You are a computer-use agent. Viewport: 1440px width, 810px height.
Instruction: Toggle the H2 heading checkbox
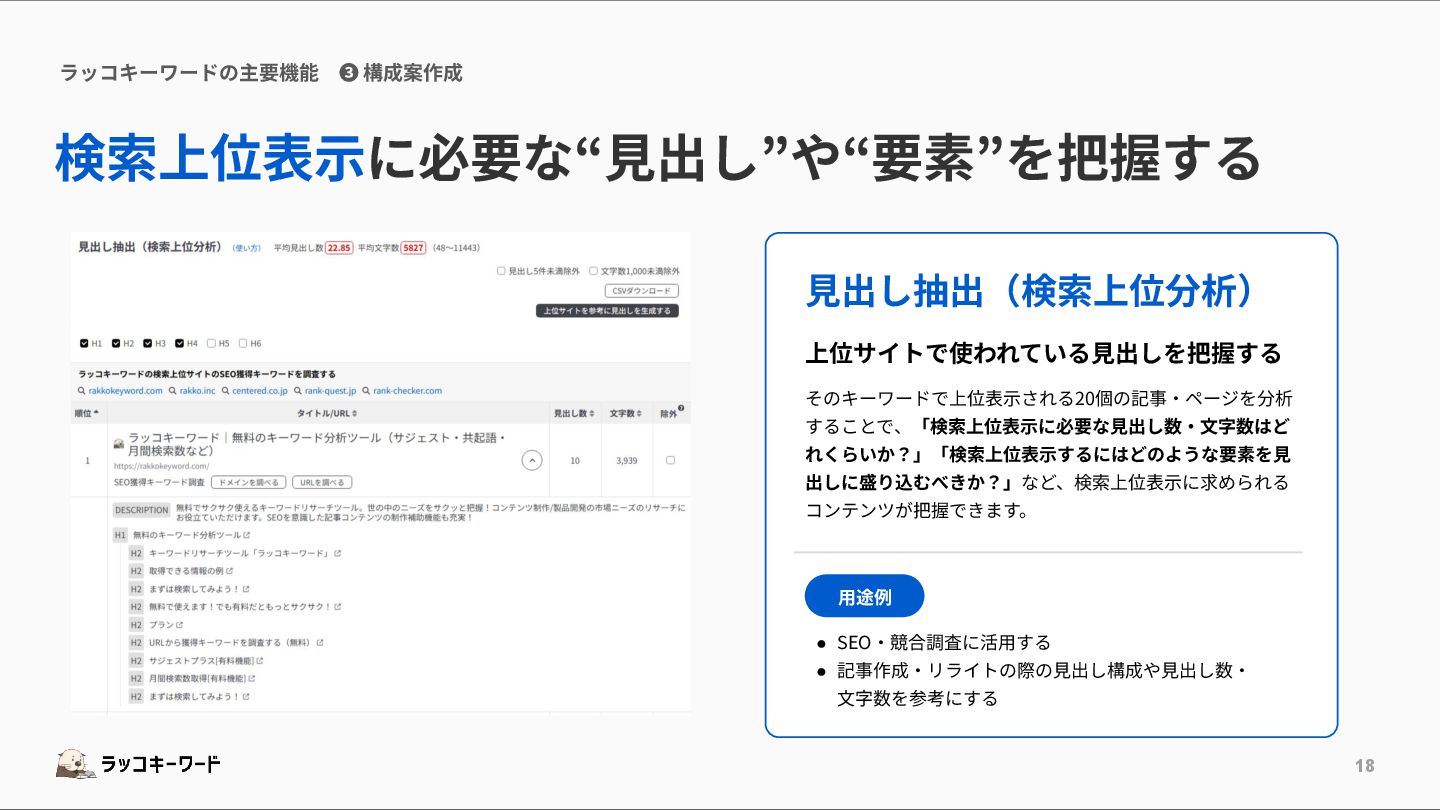tap(116, 343)
